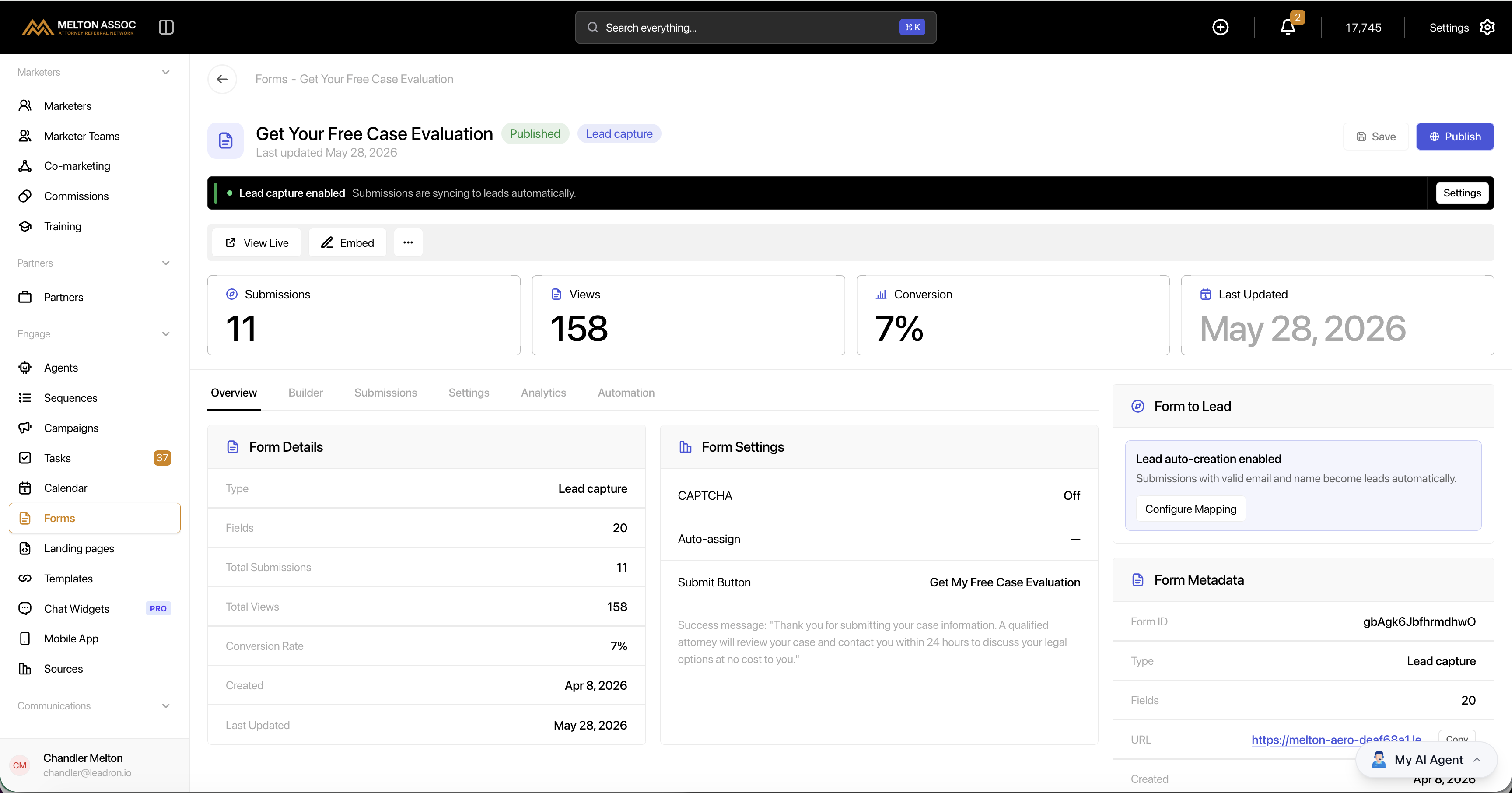Open Sequences page
Image resolution: width=1512 pixels, height=793 pixels.
point(95,397)
